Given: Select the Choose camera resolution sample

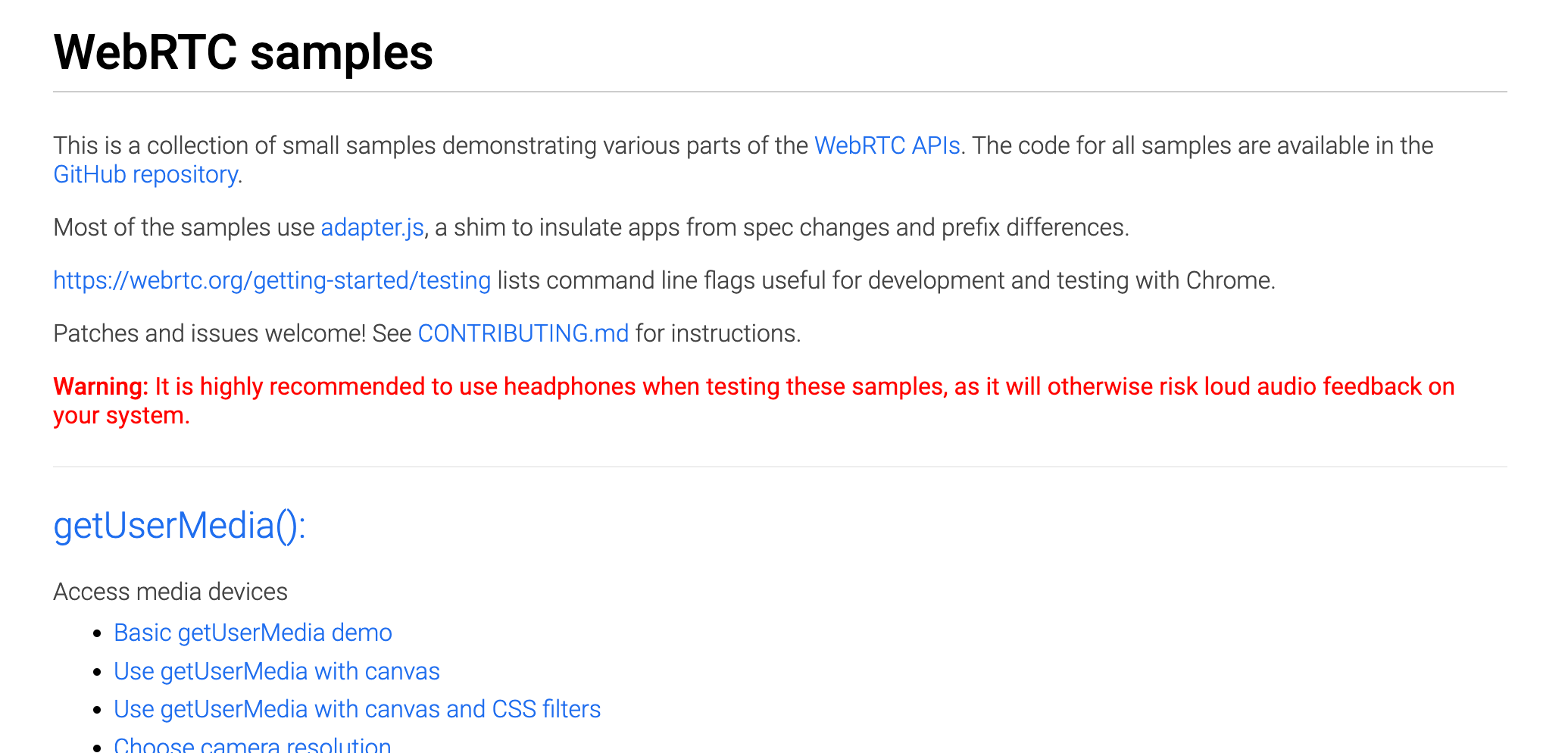Looking at the screenshot, I should click(x=252, y=744).
